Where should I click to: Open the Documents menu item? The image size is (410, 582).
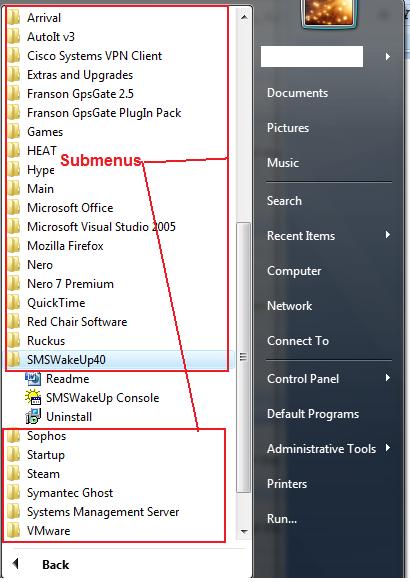tap(298, 93)
